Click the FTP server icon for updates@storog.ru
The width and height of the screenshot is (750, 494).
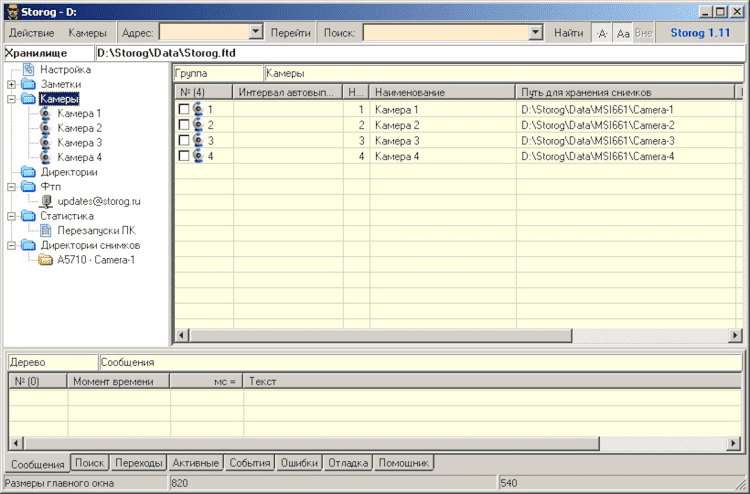46,201
